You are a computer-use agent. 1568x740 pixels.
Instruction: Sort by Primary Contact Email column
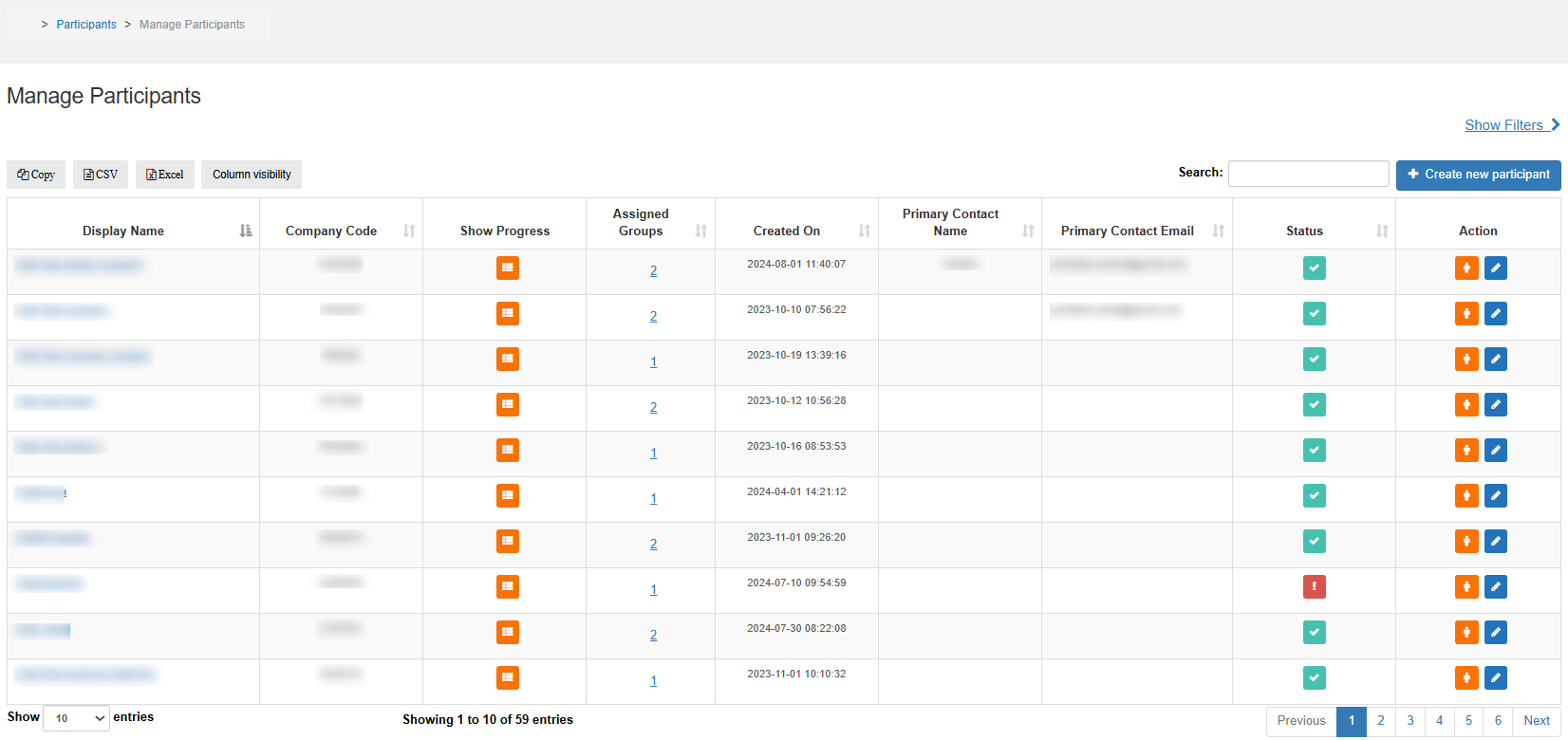1137,224
